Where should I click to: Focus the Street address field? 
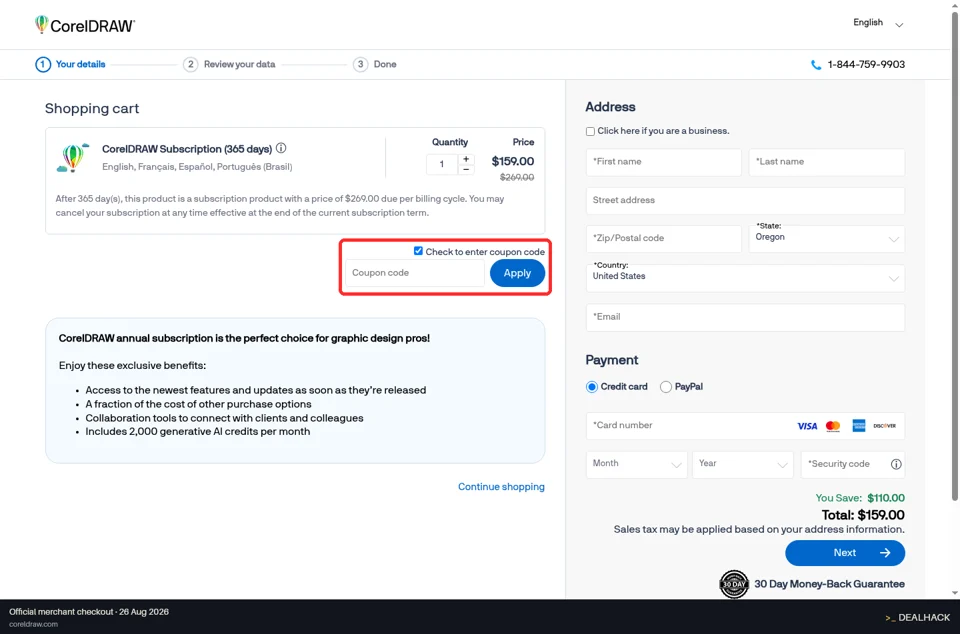pos(745,201)
